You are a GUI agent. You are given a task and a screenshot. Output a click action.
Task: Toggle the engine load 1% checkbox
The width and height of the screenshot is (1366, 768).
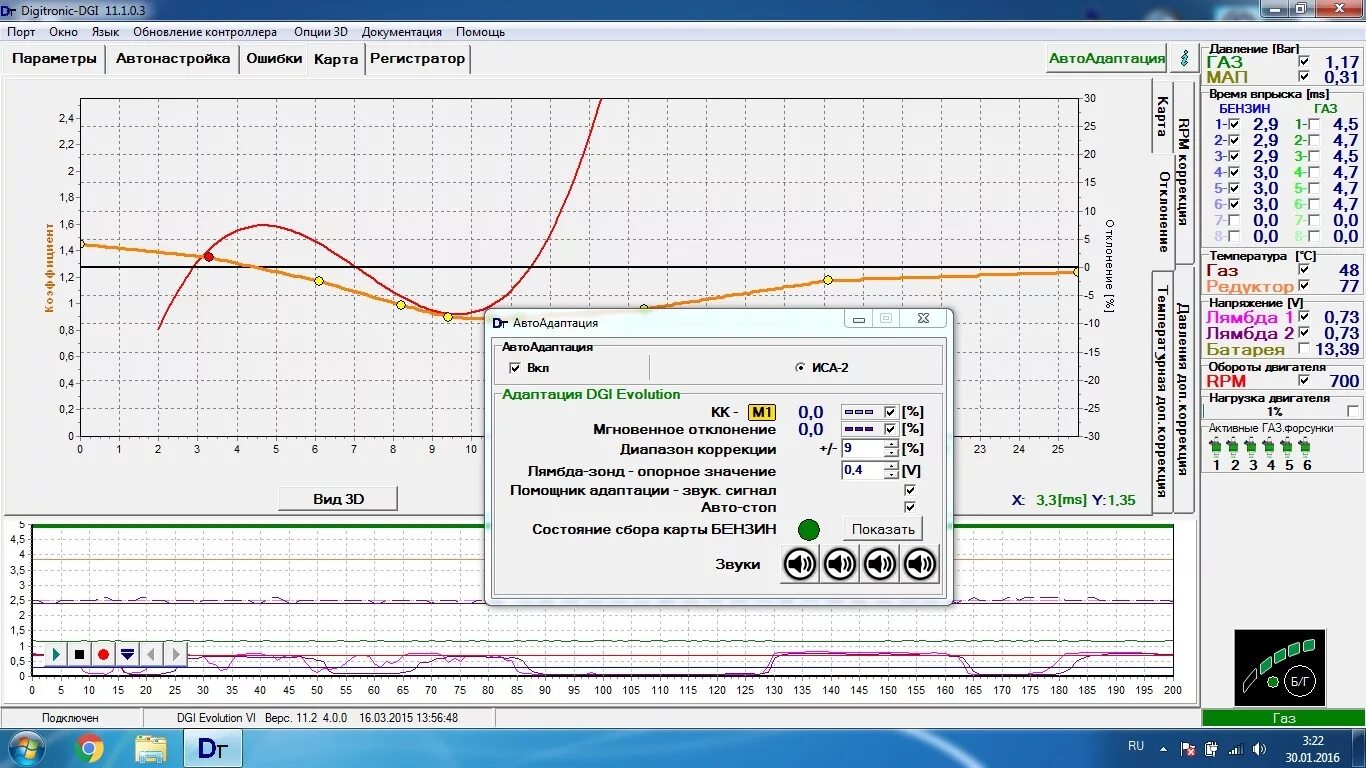[x=1353, y=411]
